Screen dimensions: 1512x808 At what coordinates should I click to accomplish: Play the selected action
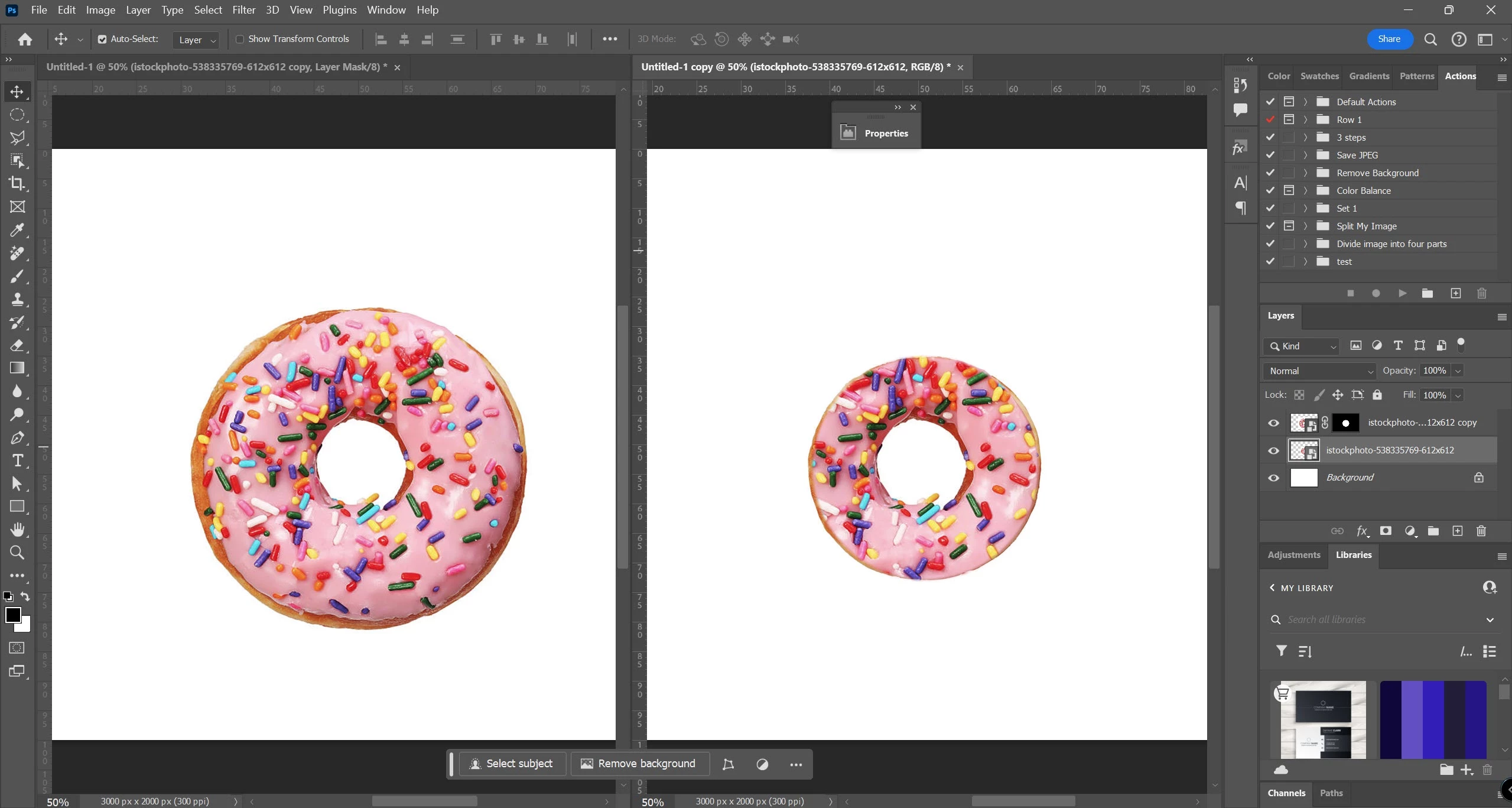(1402, 293)
